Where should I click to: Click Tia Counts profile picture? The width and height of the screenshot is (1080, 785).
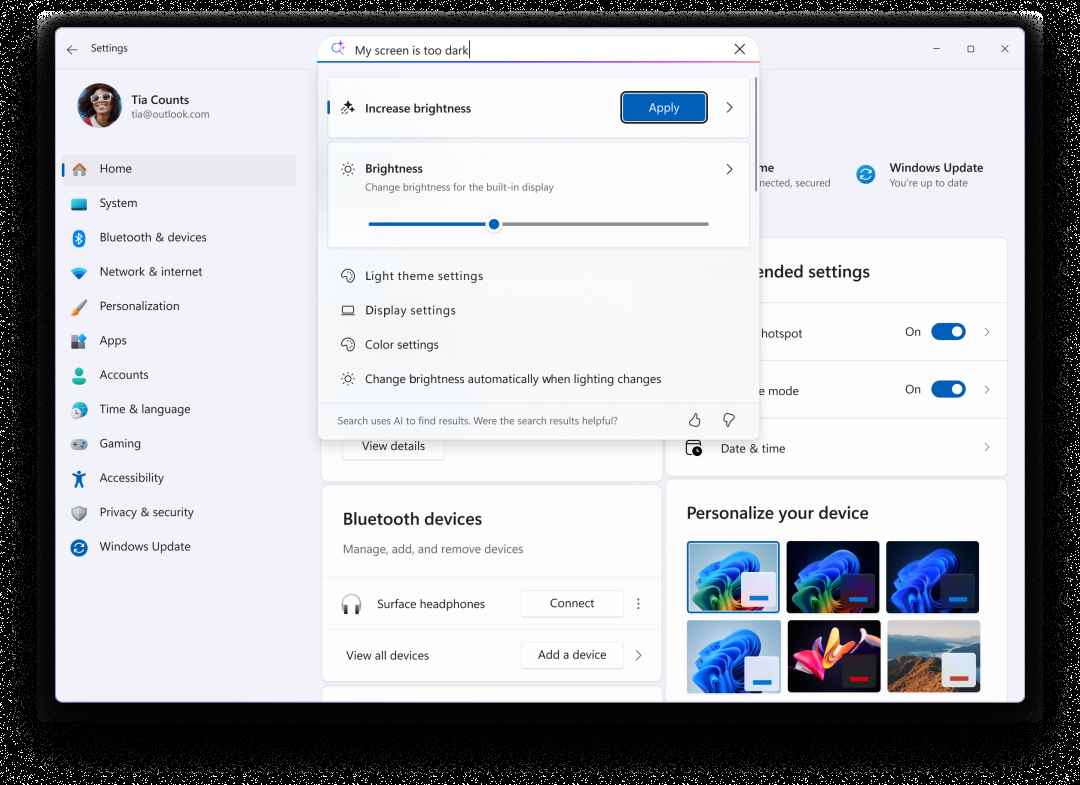pyautogui.click(x=100, y=106)
